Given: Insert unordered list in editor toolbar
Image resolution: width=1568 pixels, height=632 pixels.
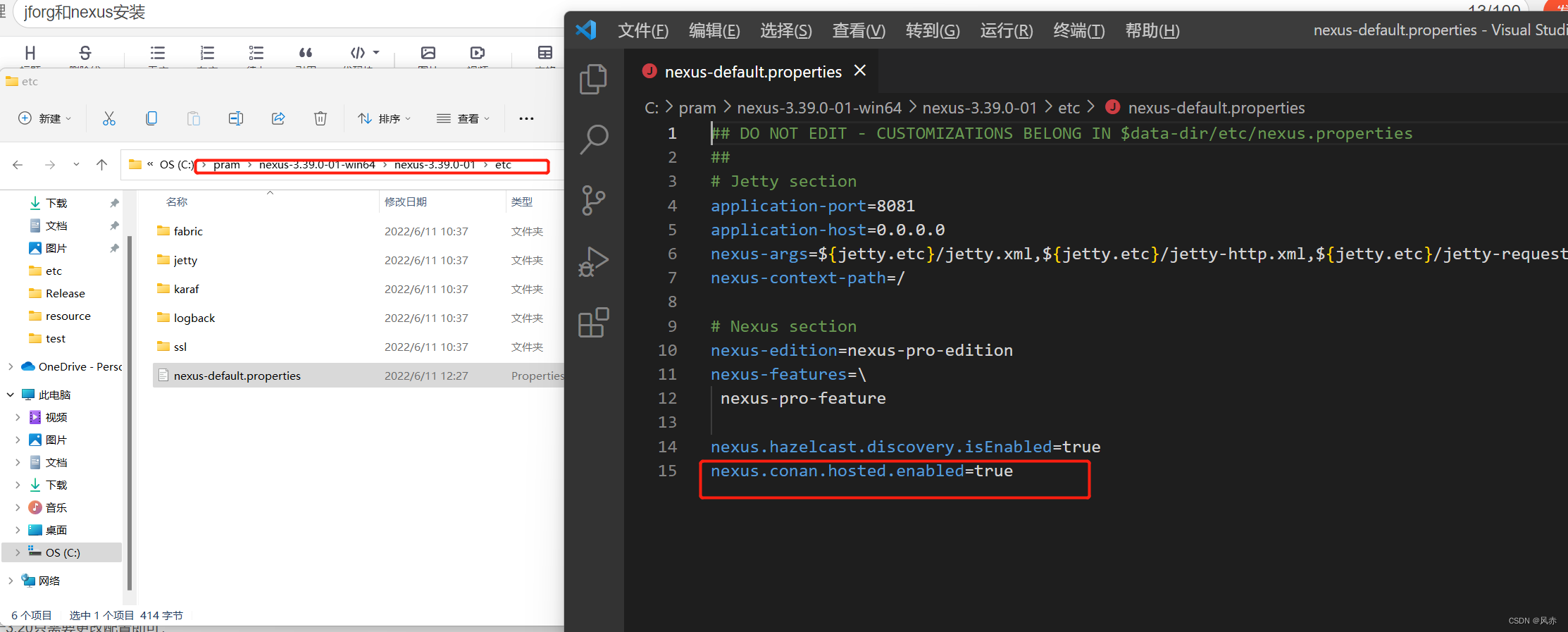Looking at the screenshot, I should pos(158,53).
